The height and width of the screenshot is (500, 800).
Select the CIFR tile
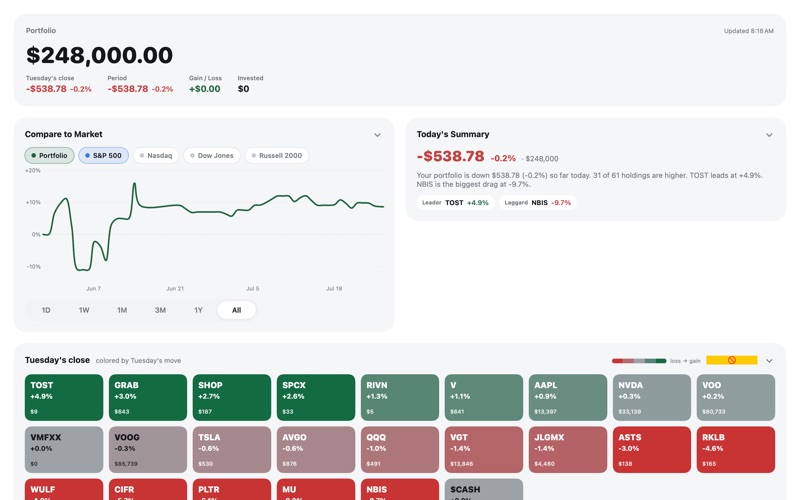pos(148,489)
